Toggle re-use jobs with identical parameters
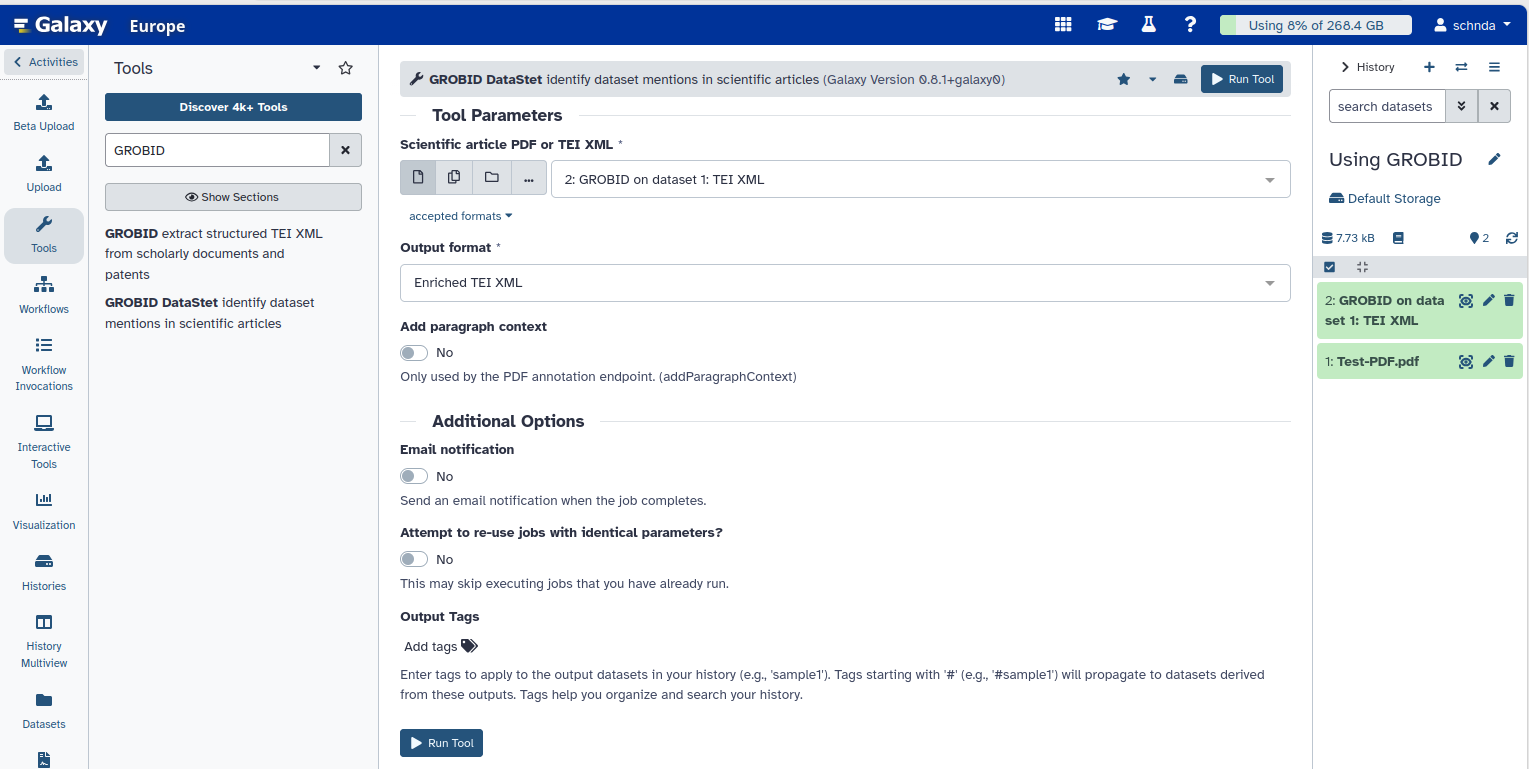The image size is (1529, 769). point(414,559)
